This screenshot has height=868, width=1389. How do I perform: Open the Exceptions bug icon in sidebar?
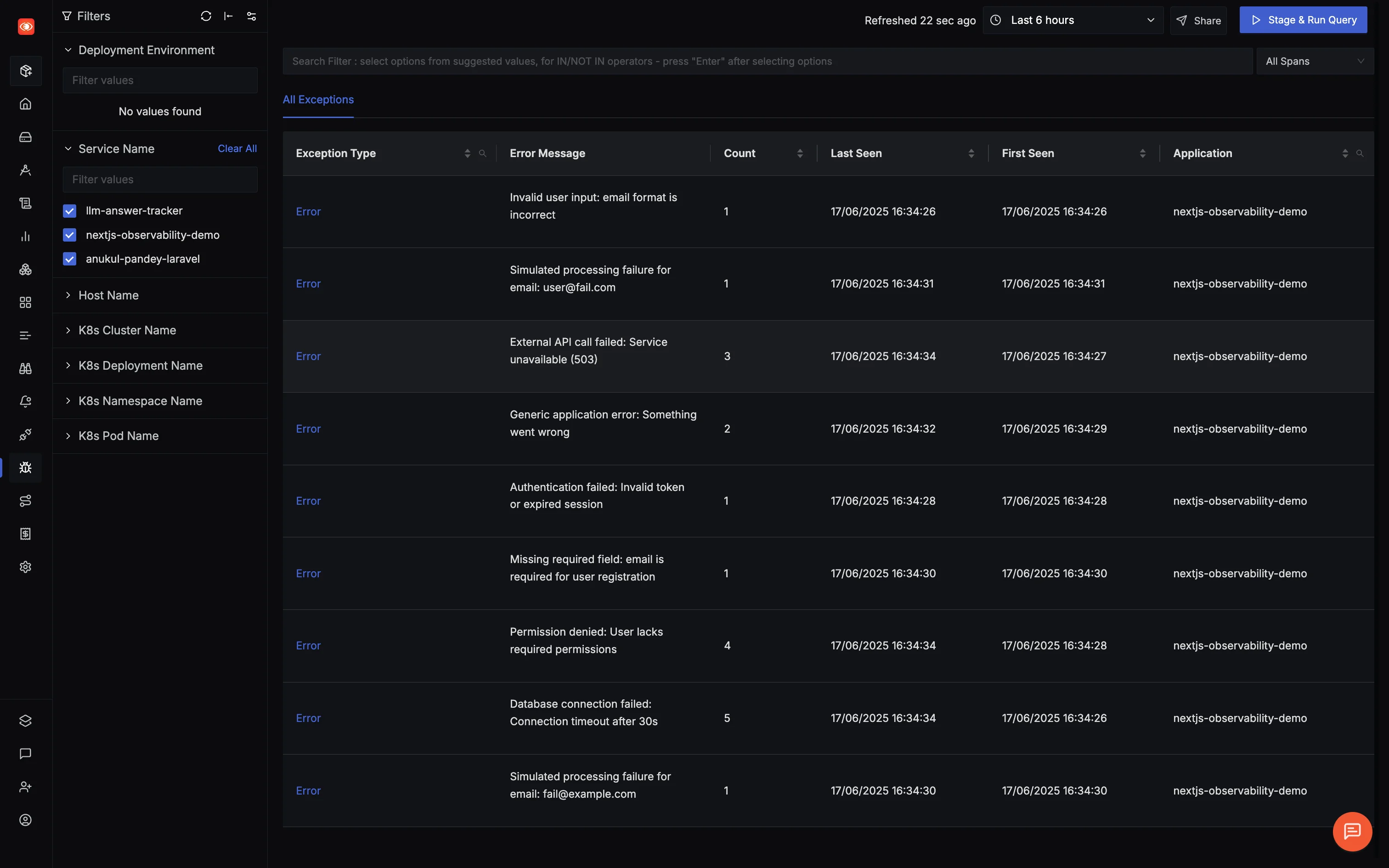(25, 468)
